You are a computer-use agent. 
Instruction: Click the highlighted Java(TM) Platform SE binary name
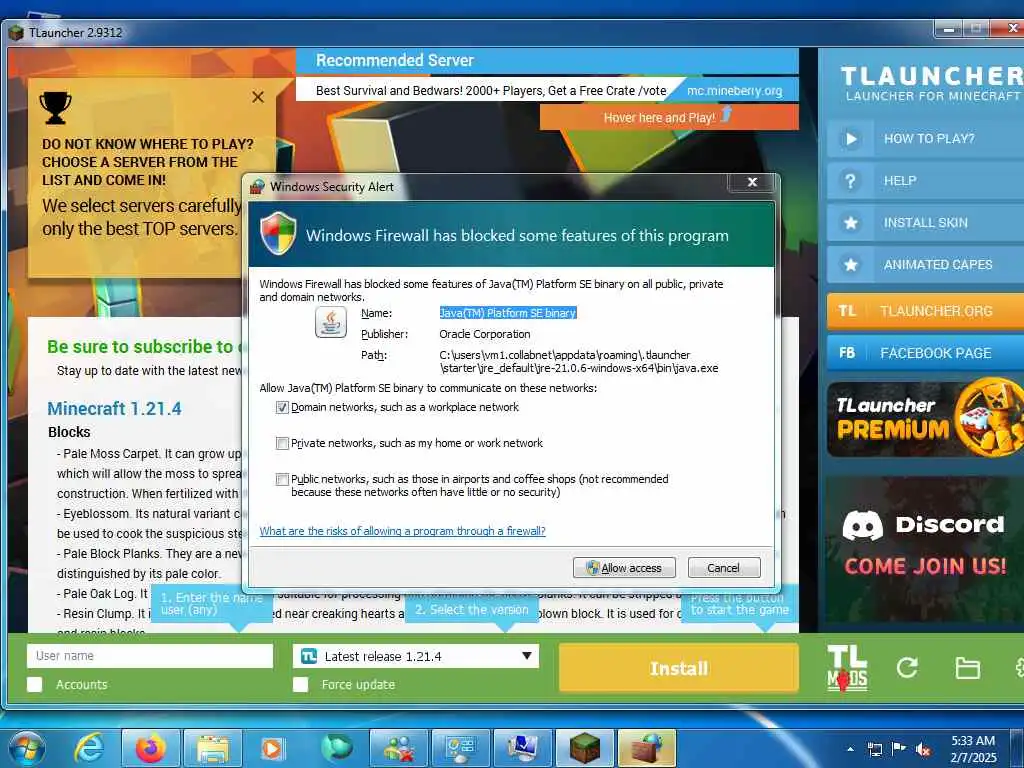507,313
